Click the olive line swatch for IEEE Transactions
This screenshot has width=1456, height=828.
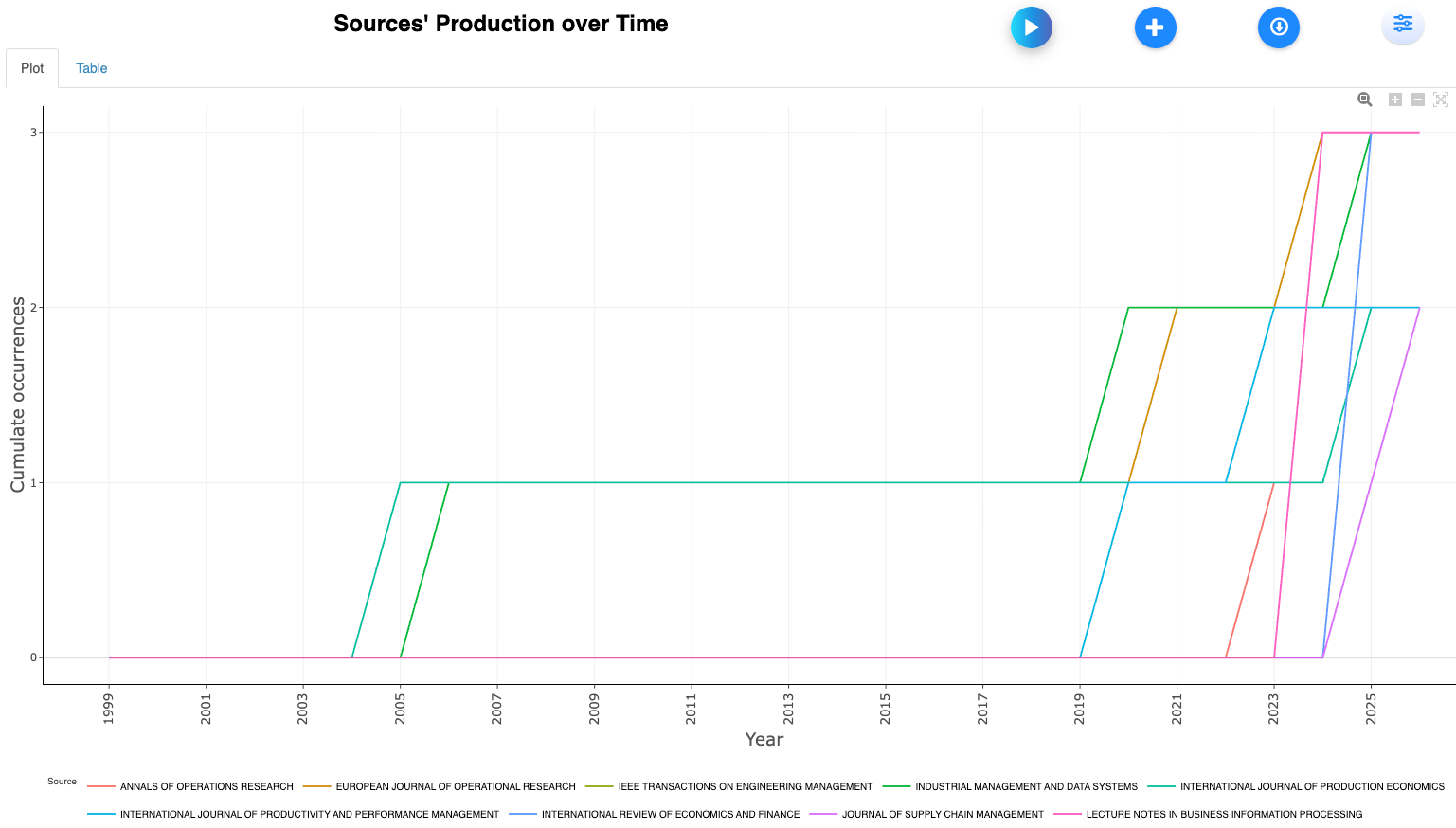click(x=600, y=786)
